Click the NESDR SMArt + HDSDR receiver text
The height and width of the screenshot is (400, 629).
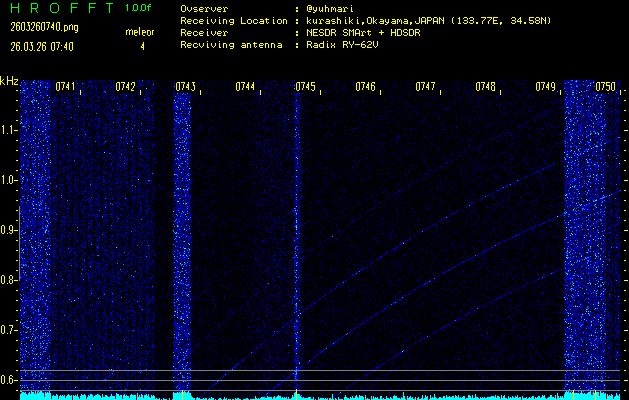point(363,32)
